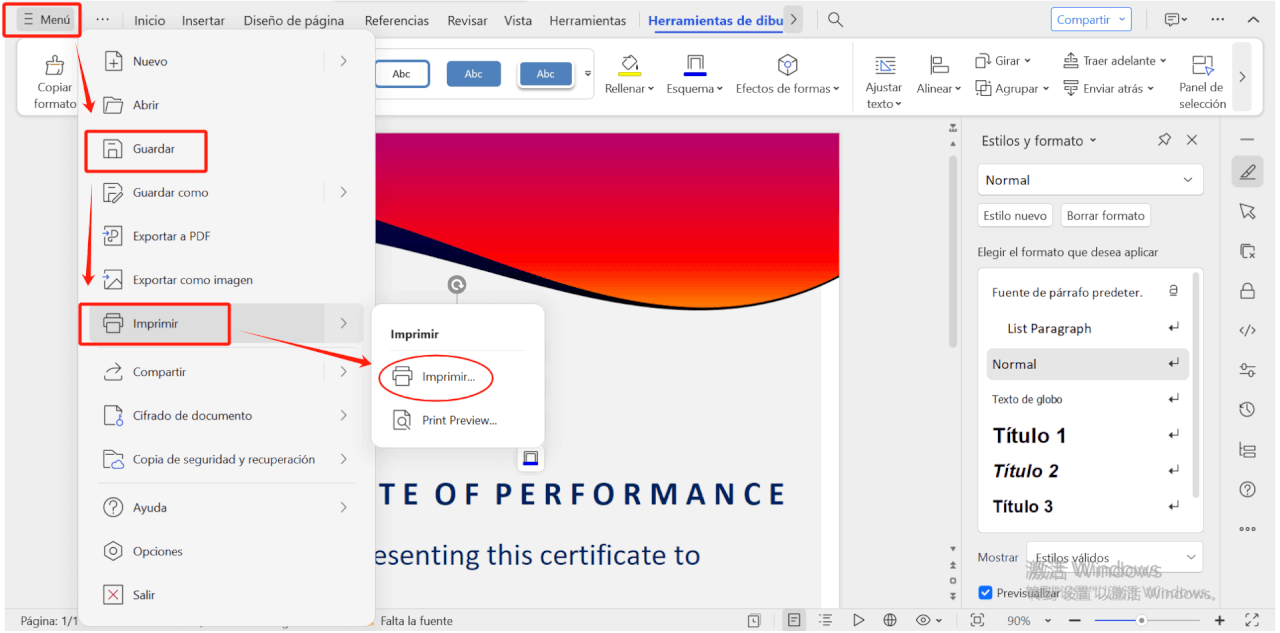1280x633 pixels.
Task: Click the code brackets icon in sidebar
Action: [1247, 331]
